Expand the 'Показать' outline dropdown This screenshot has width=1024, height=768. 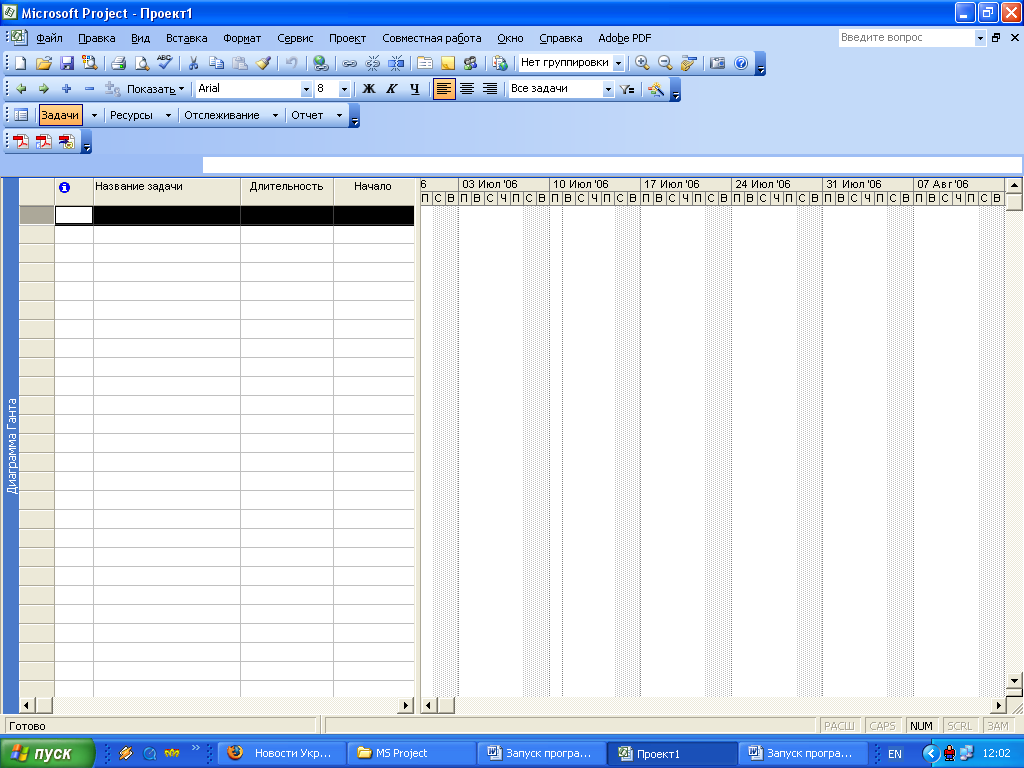tap(155, 89)
